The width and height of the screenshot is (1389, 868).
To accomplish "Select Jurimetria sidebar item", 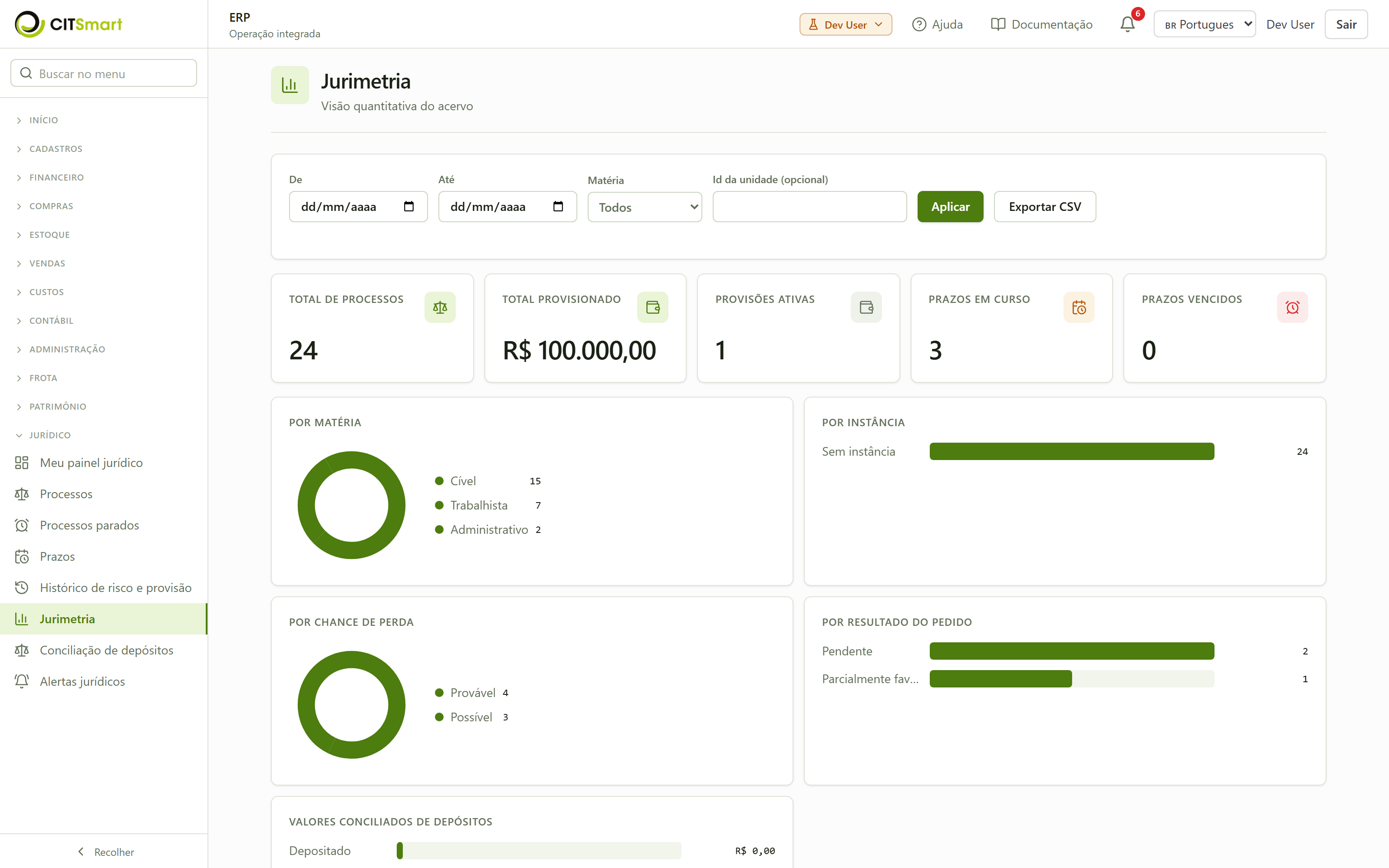I will coord(103,619).
